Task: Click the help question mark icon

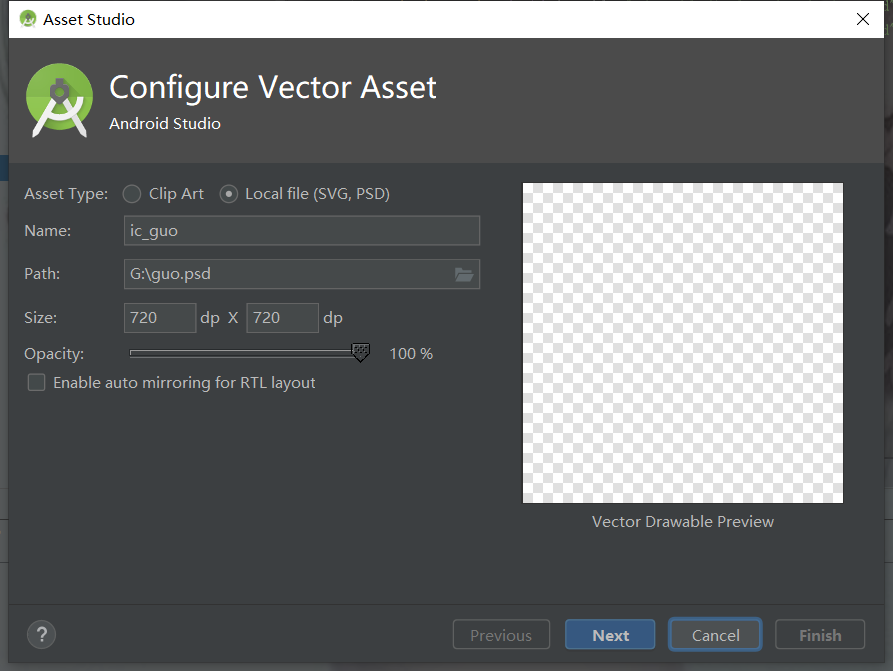Action: (x=41, y=635)
